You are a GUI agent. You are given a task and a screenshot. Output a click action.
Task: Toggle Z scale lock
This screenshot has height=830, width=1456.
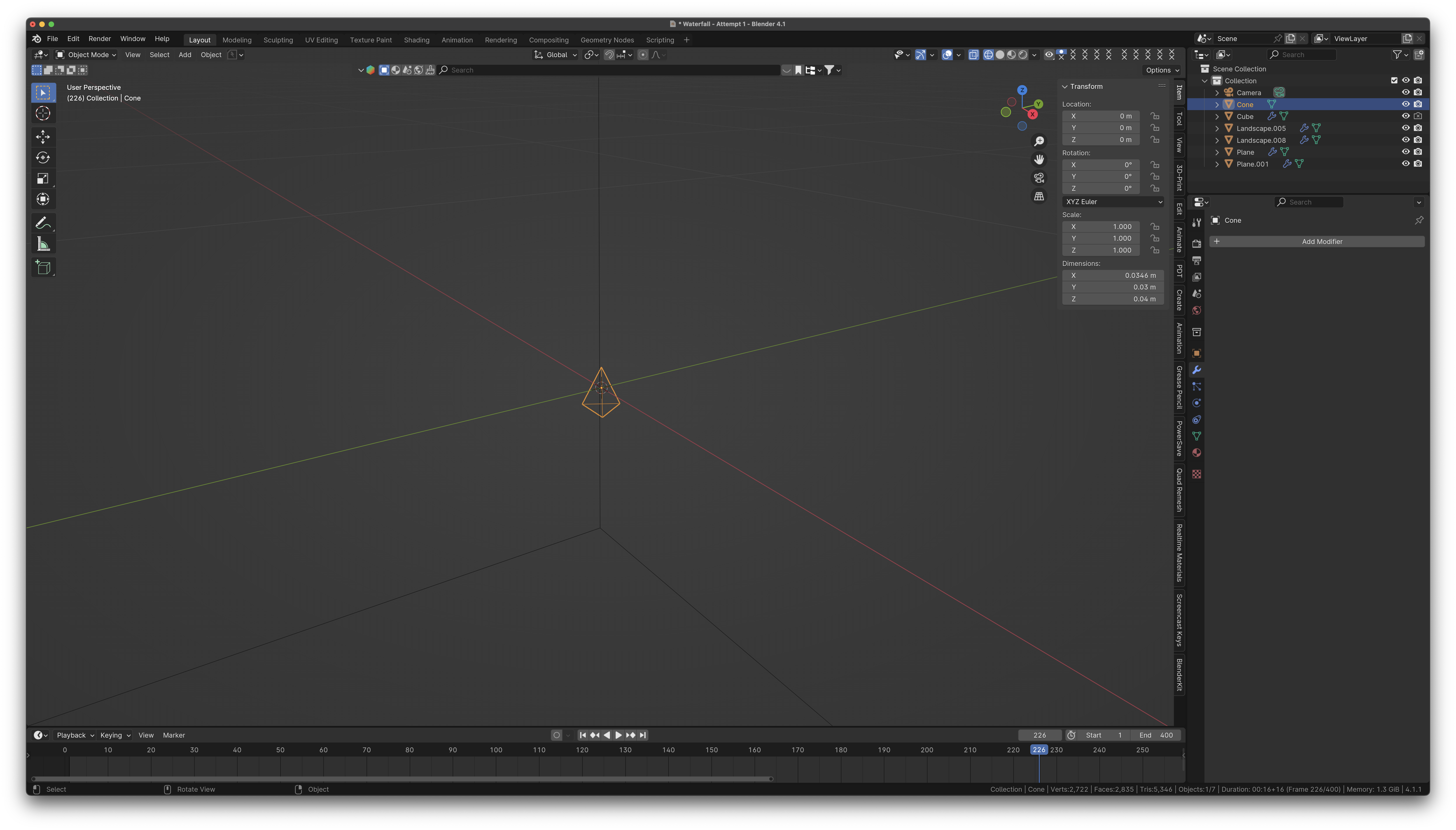[x=1155, y=250]
